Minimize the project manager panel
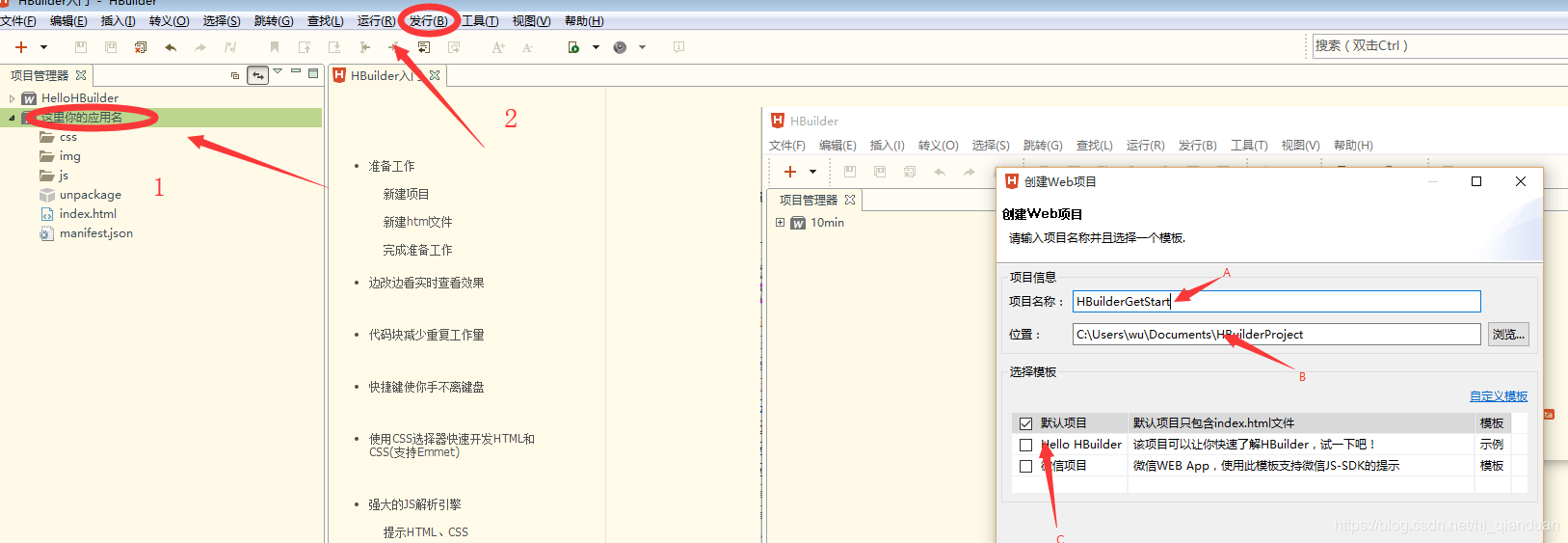This screenshot has height=543, width=1568. 296,71
